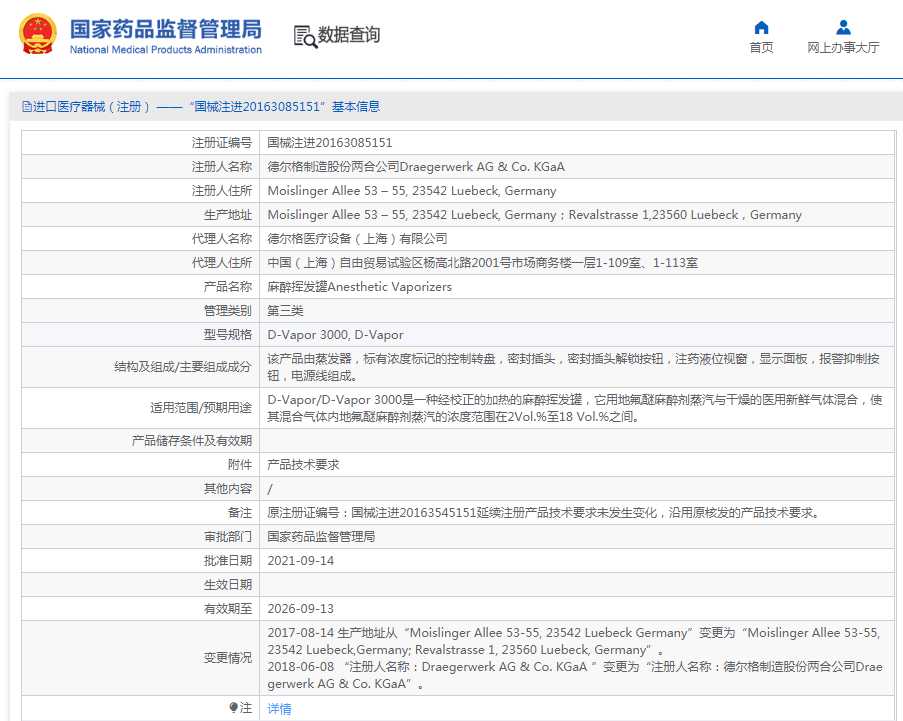
Task: Select approval date 2021-09-14
Action: tap(301, 561)
